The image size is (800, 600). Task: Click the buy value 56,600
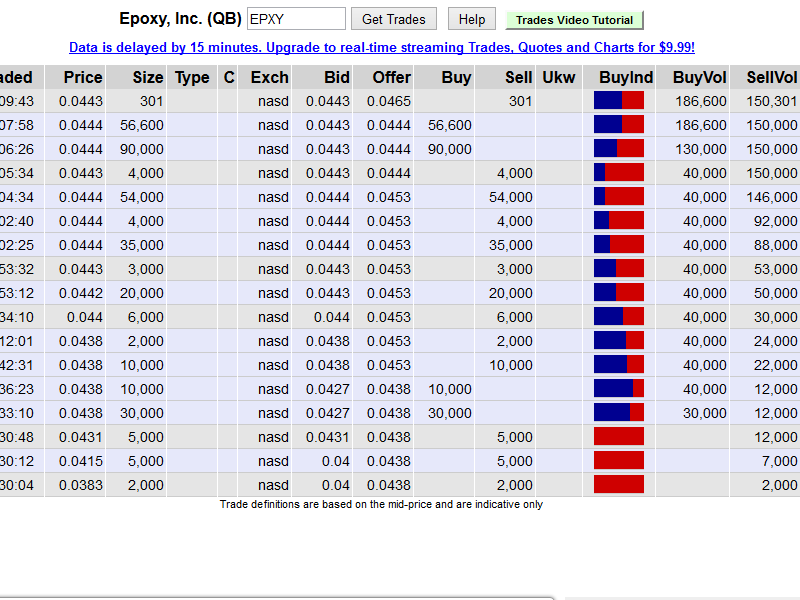(x=449, y=125)
